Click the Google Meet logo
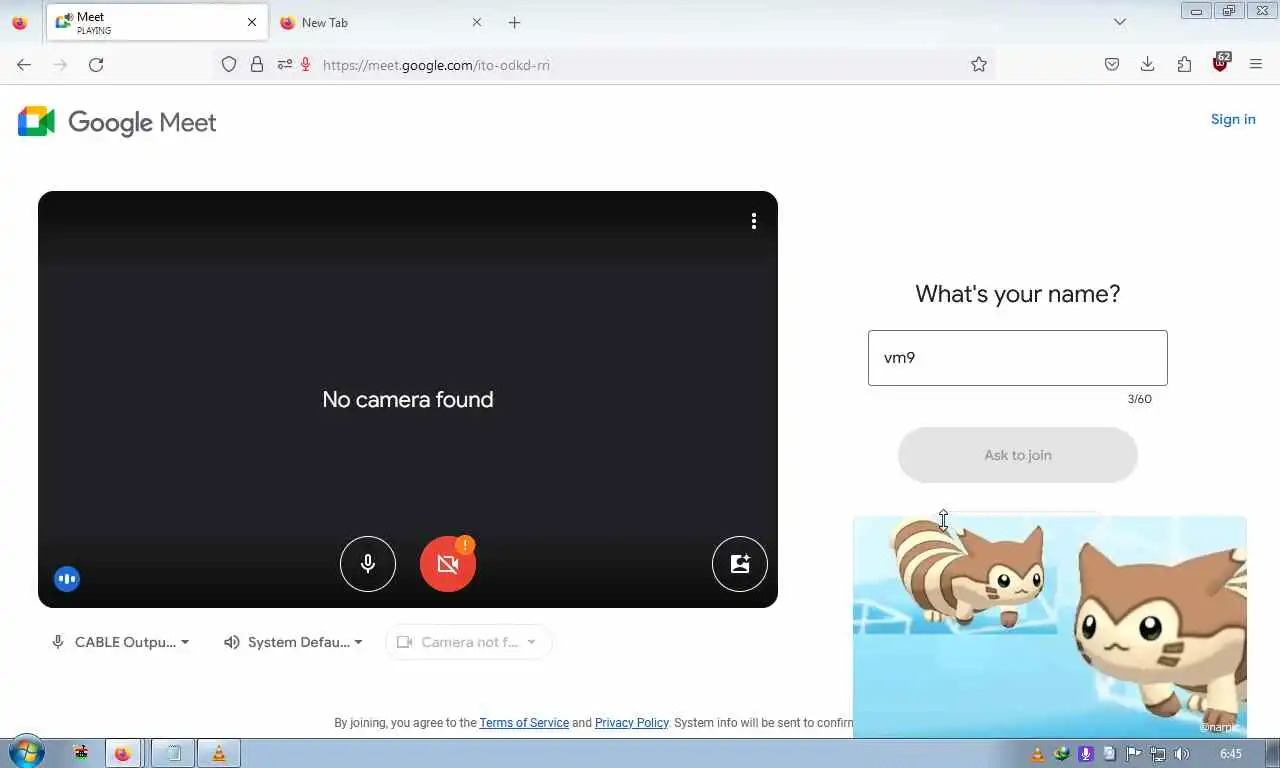Image resolution: width=1280 pixels, height=768 pixels. [117, 122]
